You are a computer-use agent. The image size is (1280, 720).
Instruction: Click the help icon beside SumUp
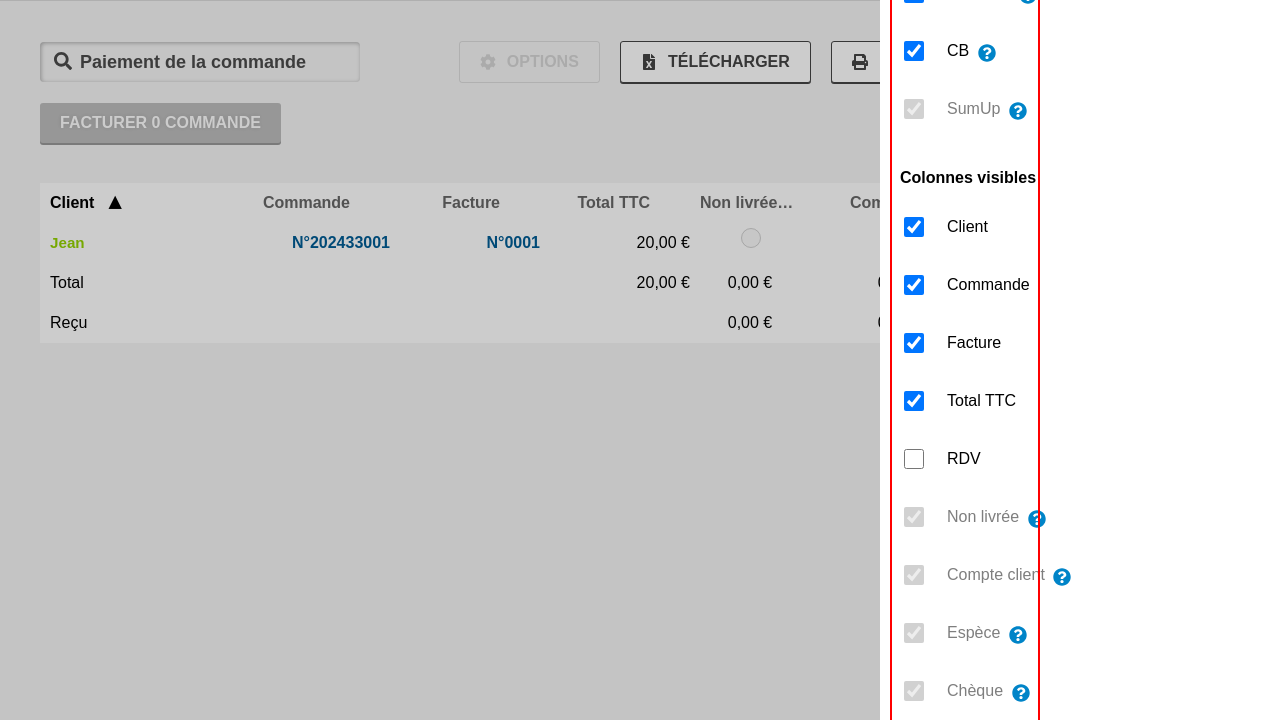(1018, 111)
